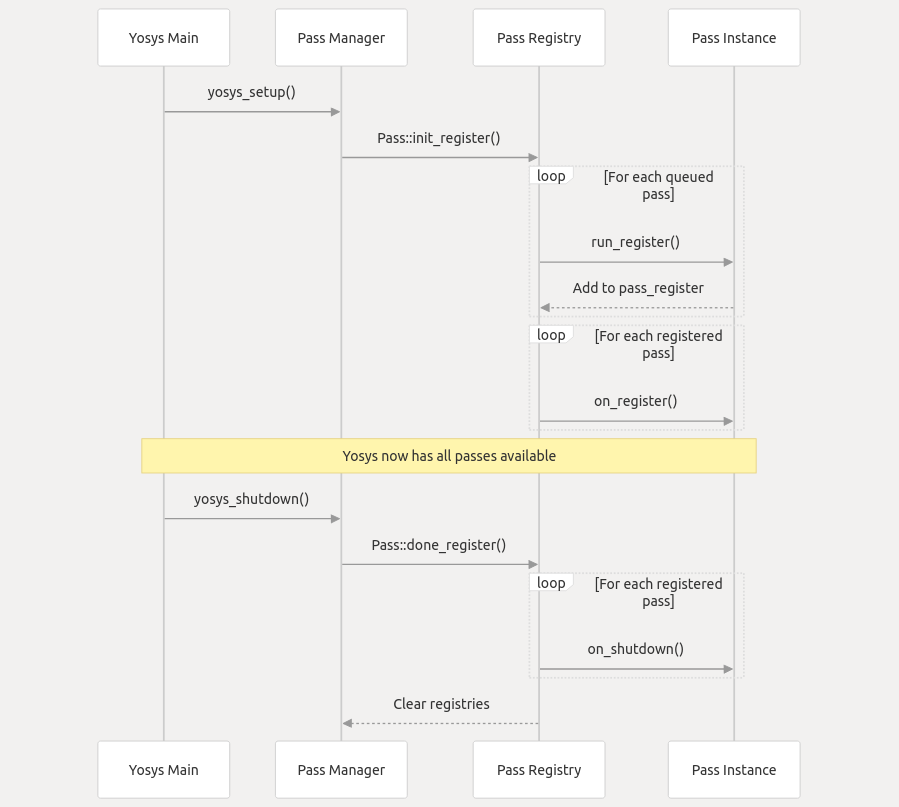
Task: Click the bottom Yosys Main participant box
Action: (x=163, y=770)
